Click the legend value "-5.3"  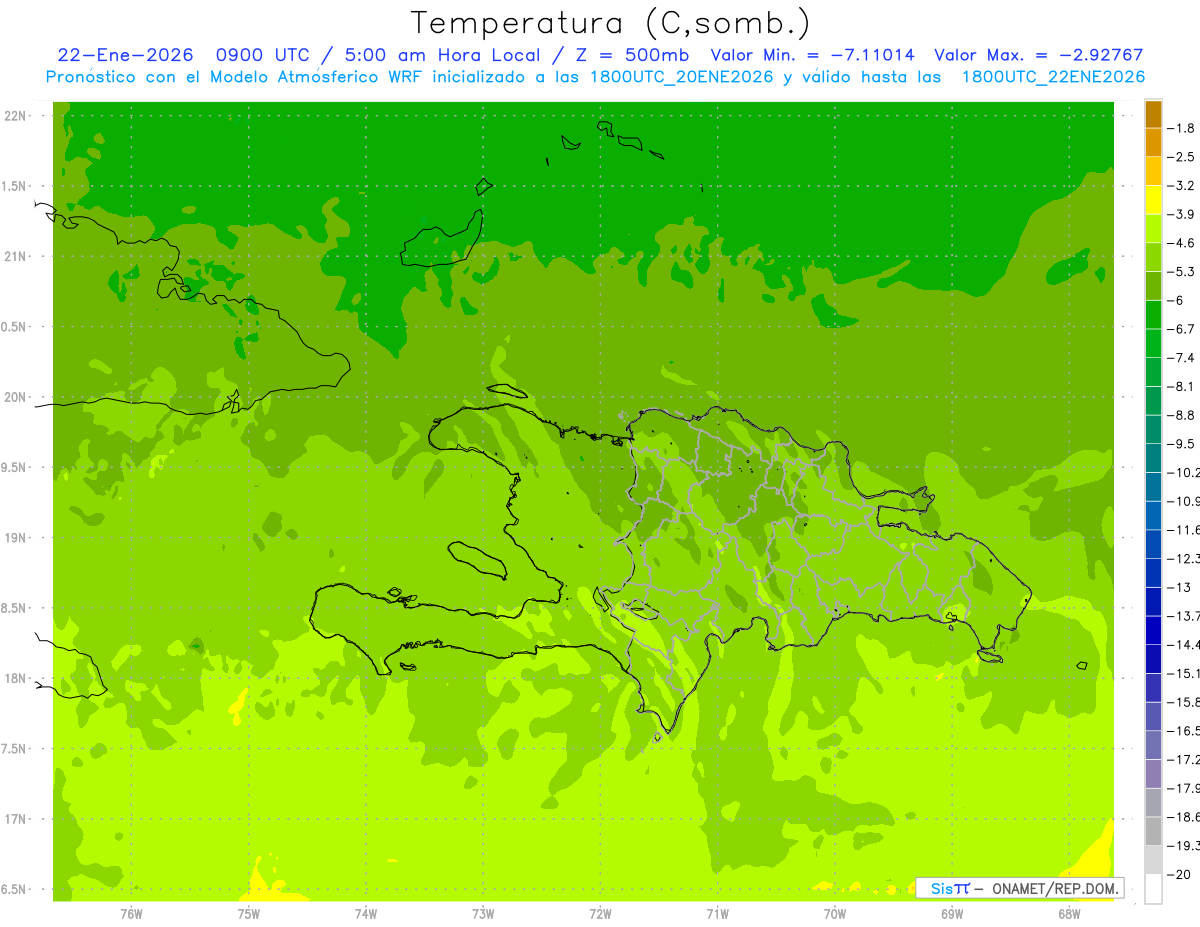click(x=1183, y=272)
